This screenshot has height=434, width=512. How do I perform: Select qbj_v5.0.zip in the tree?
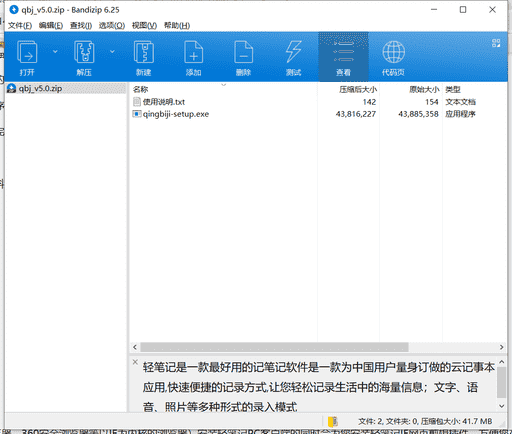click(40, 89)
